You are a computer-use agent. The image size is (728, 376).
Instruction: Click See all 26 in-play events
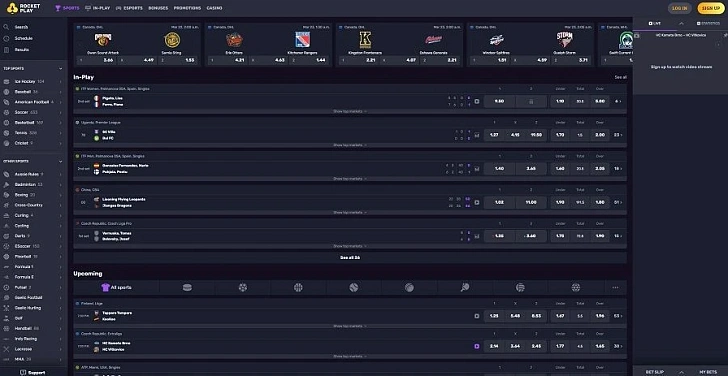tap(350, 258)
